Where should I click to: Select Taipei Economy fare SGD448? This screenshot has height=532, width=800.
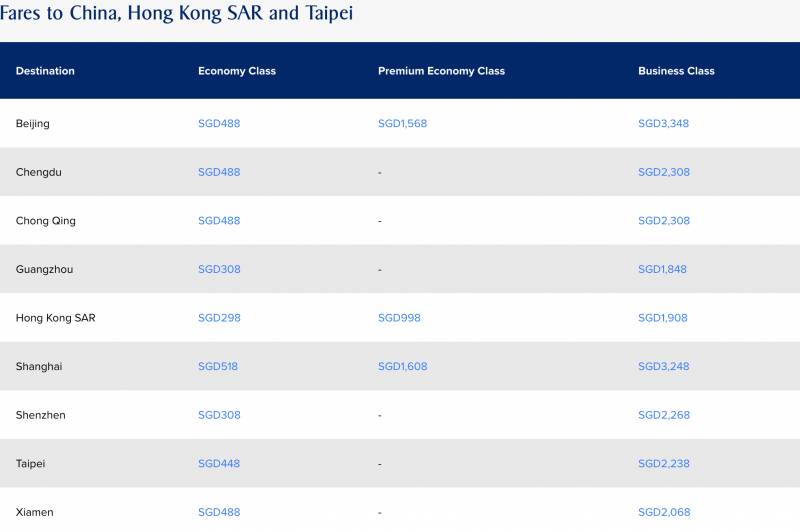[219, 464]
